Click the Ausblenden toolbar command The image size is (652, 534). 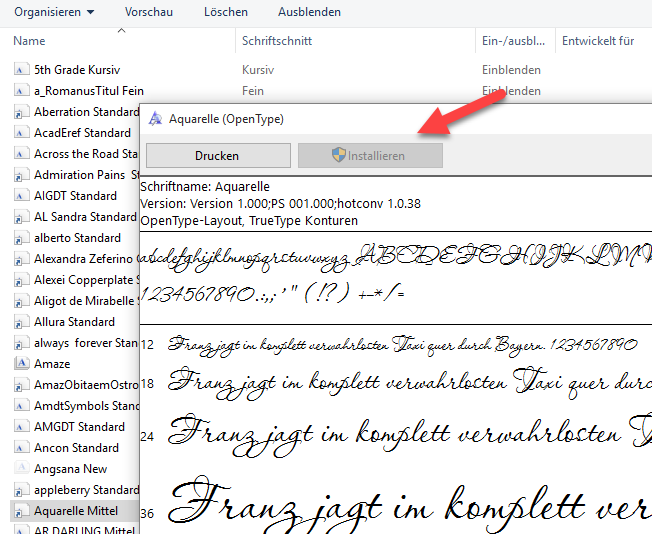[x=311, y=12]
